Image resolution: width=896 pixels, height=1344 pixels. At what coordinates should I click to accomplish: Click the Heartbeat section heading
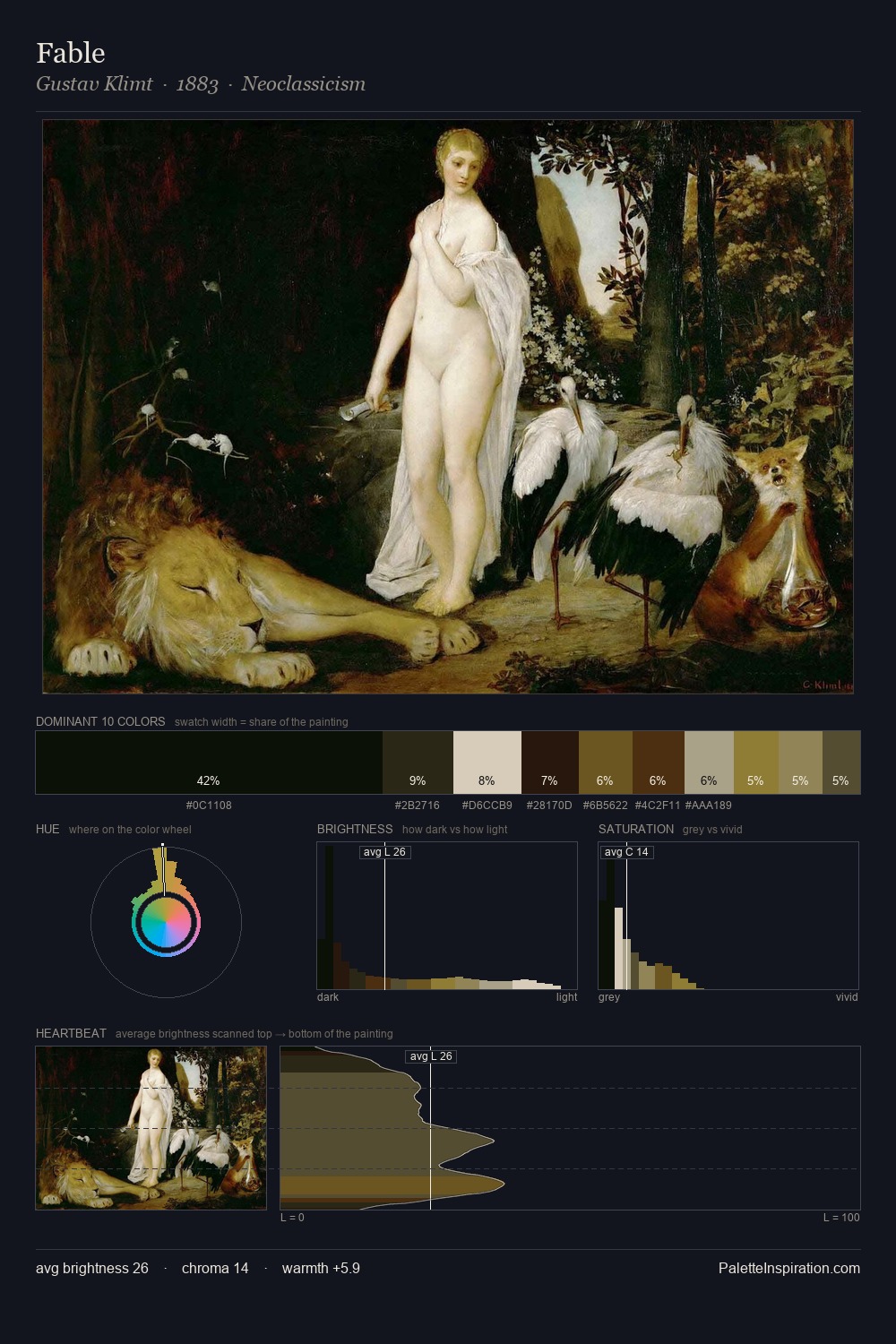(71, 1033)
